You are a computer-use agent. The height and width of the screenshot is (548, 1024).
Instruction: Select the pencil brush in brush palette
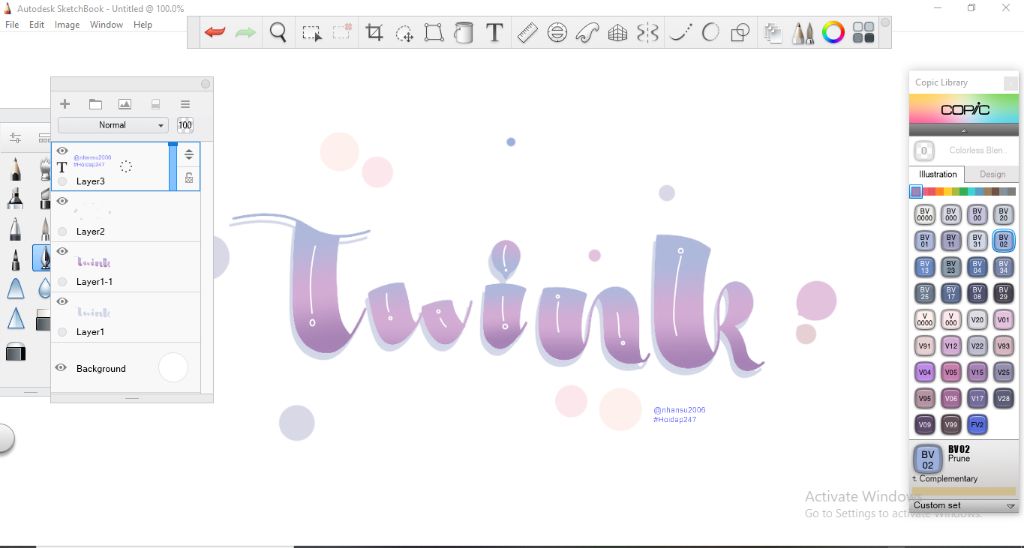pos(15,169)
